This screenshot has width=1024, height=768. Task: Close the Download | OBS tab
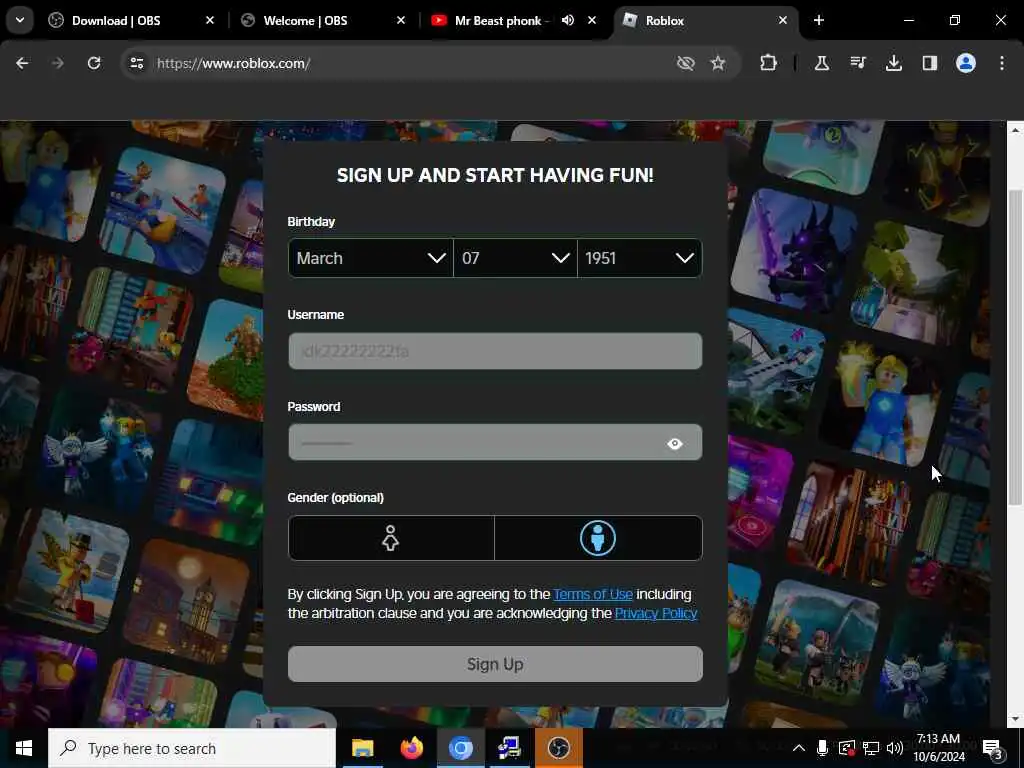(210, 20)
